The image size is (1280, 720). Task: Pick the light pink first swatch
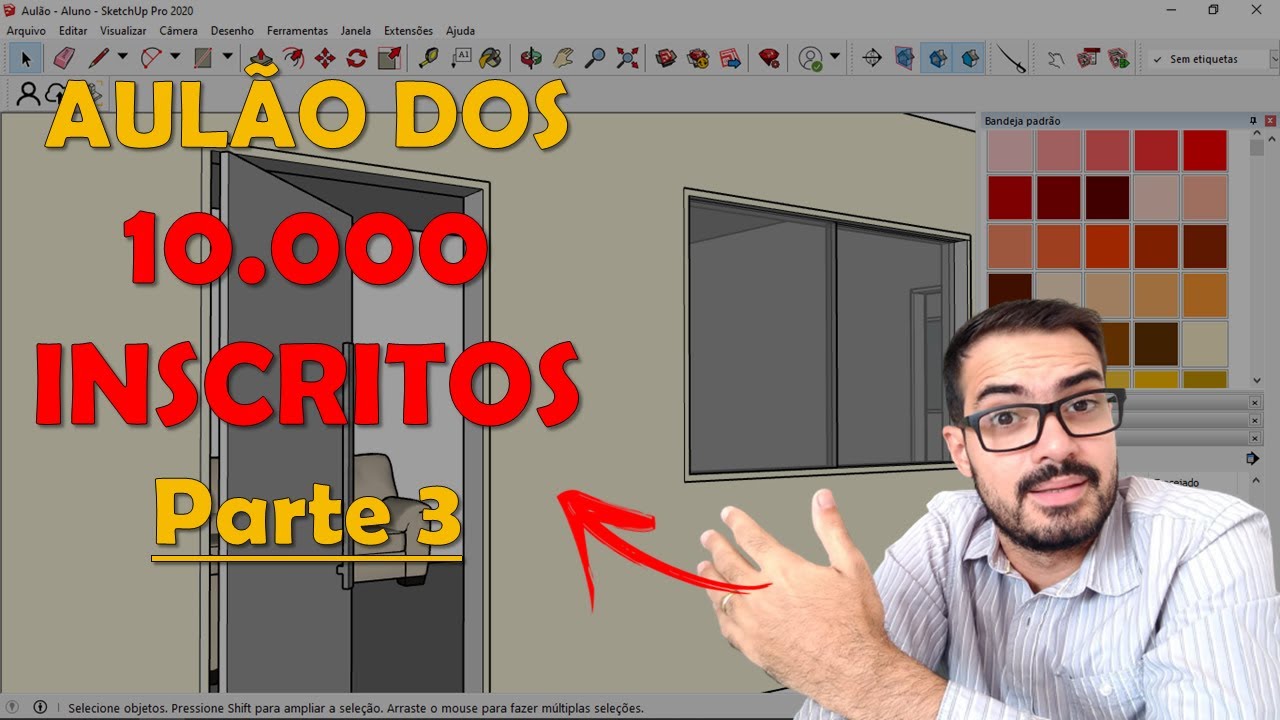pos(1009,151)
